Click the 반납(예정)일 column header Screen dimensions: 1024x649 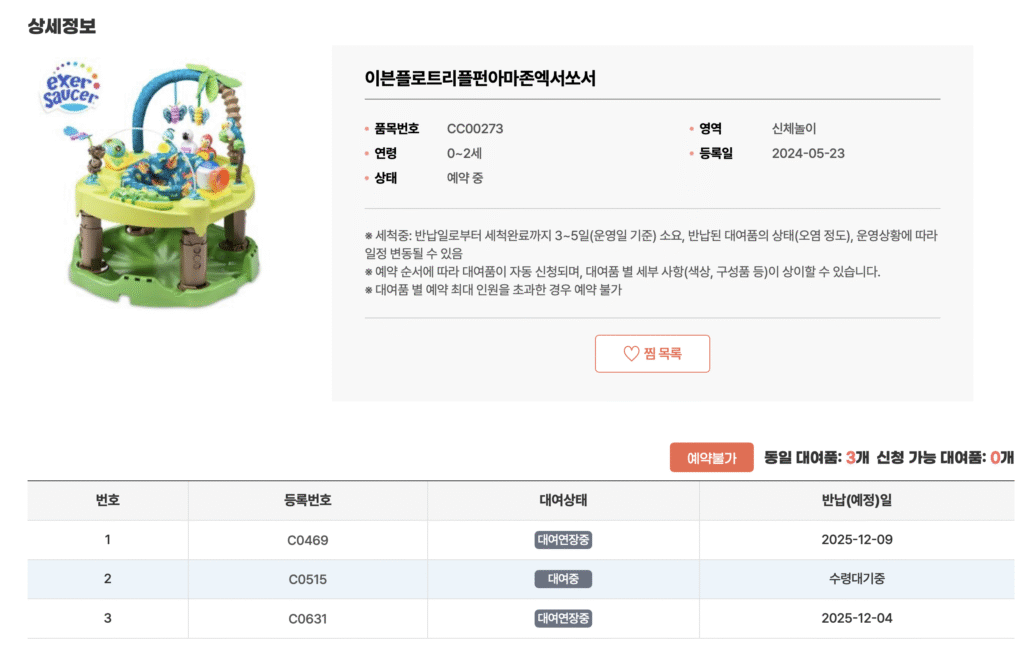pos(856,500)
